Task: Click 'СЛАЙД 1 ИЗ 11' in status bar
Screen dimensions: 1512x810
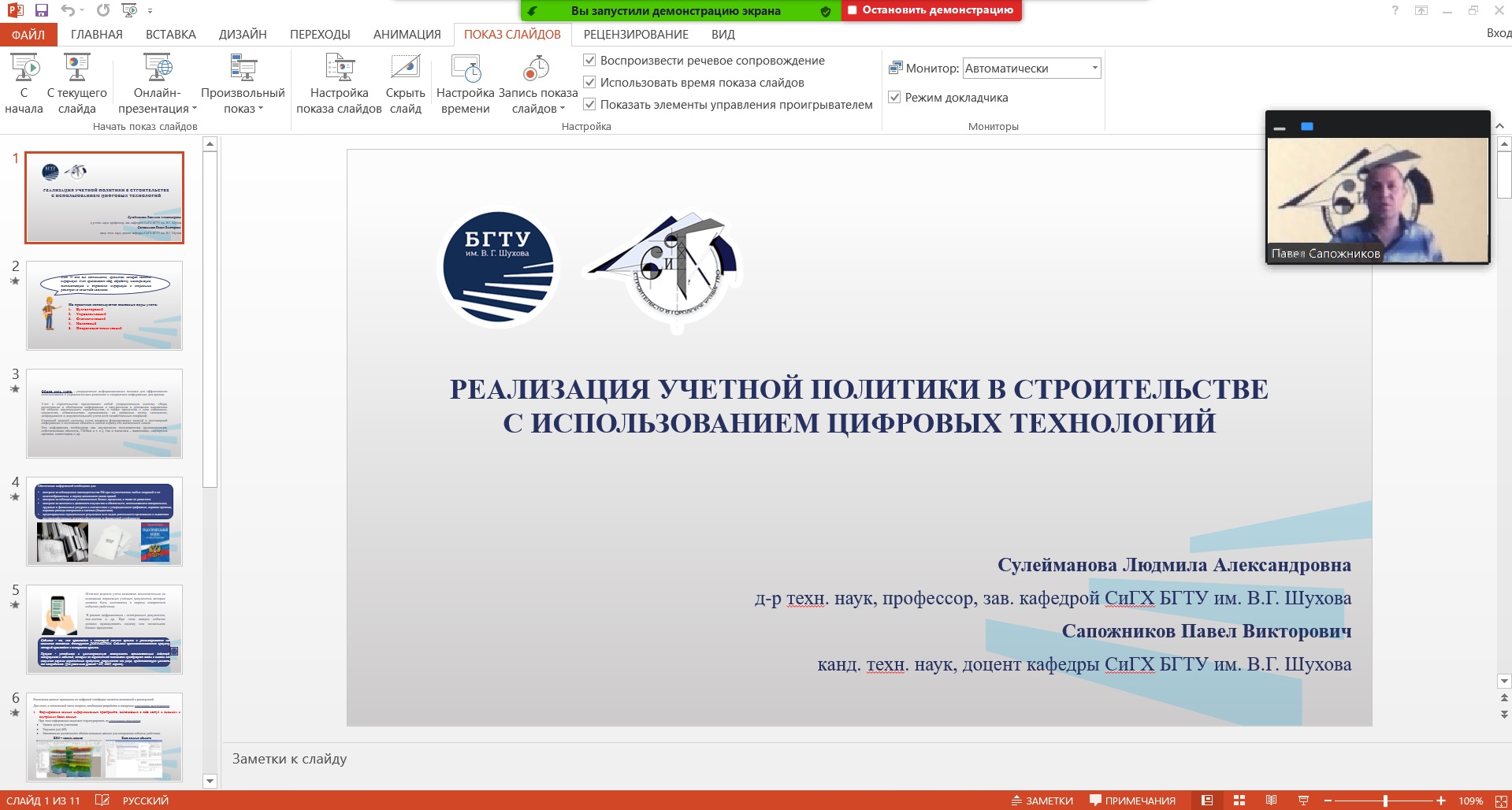Action: (x=43, y=801)
